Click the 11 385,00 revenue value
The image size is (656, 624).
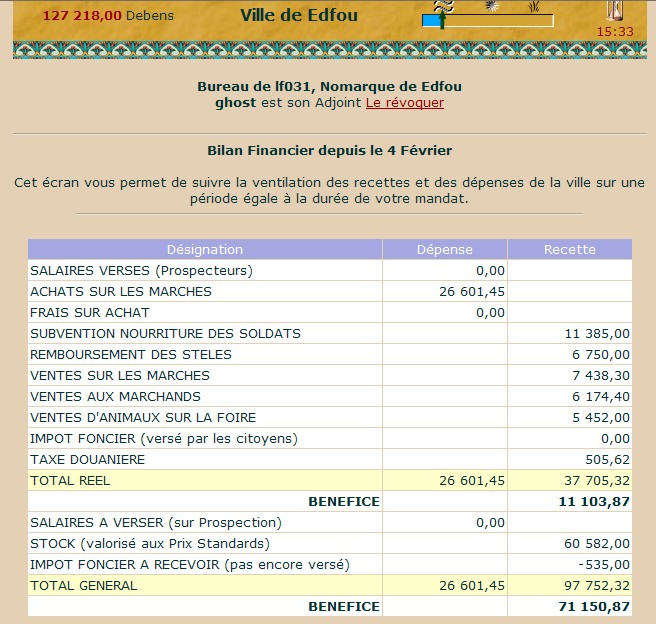(x=597, y=333)
